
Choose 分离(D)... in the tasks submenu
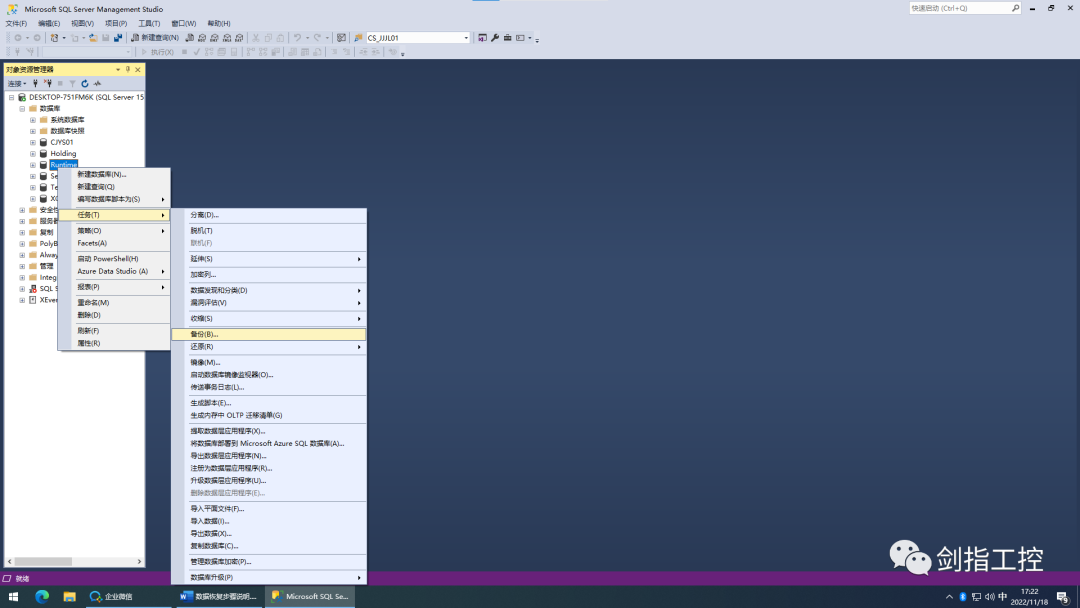coord(204,215)
